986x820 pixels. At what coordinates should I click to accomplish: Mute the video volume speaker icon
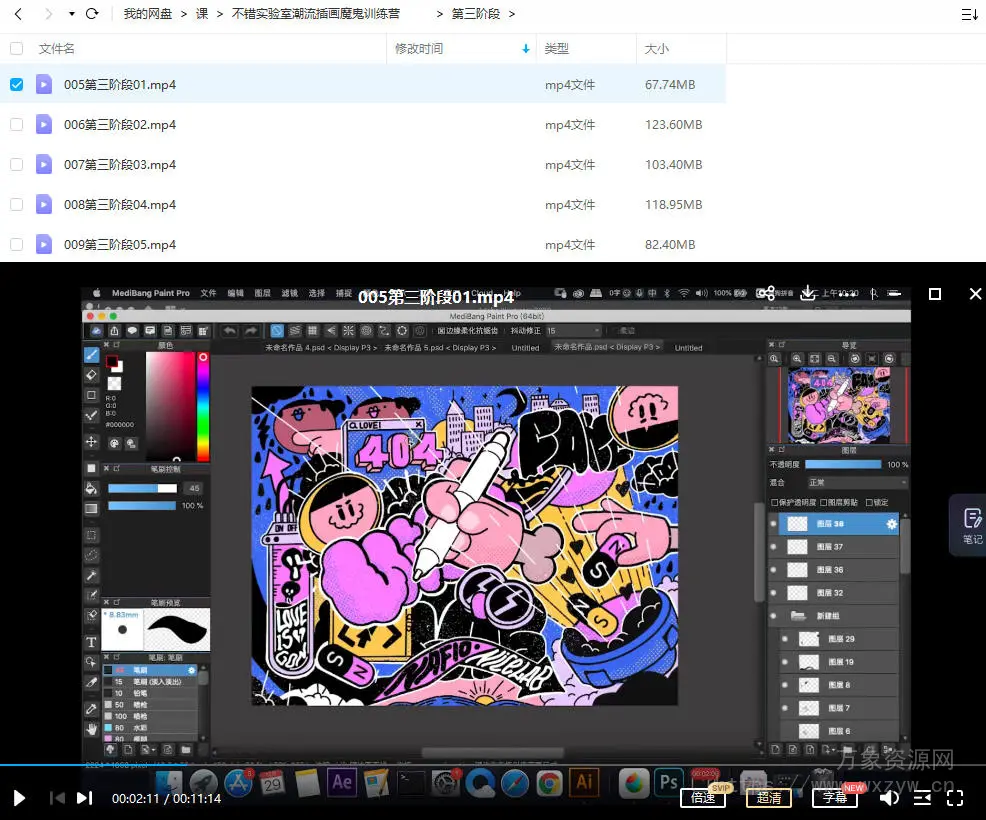pyautogui.click(x=888, y=798)
